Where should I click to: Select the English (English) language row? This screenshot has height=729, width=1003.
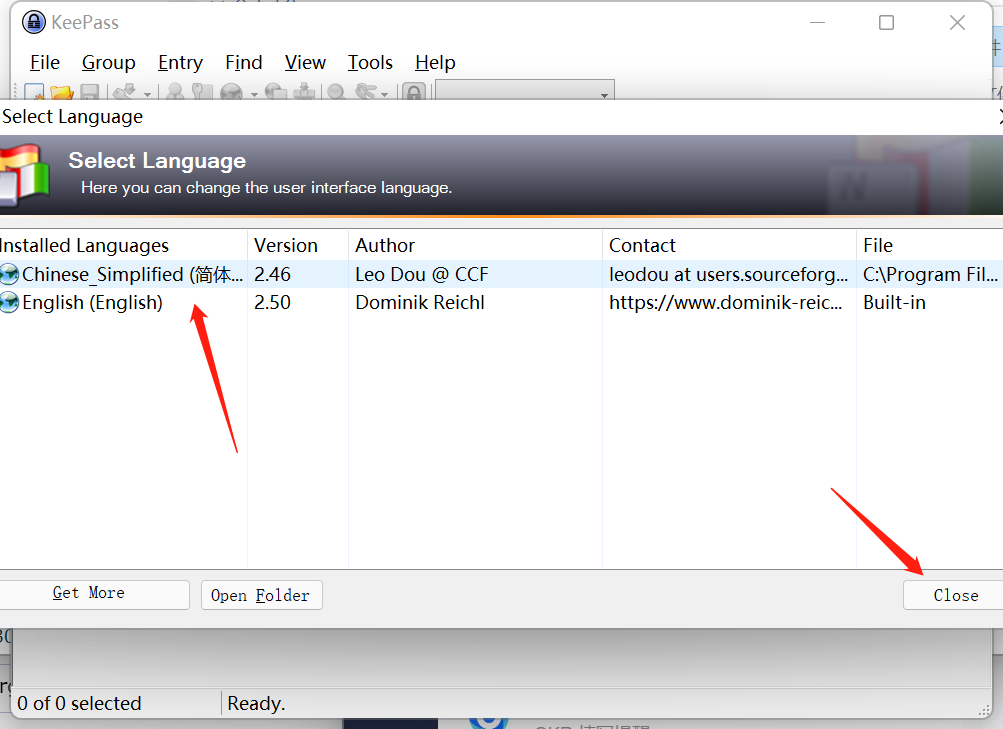tap(502, 302)
